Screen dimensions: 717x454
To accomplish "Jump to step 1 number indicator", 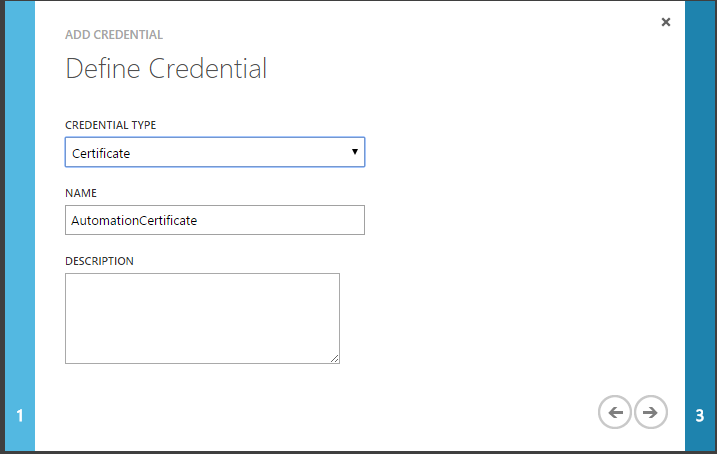I will pyautogui.click(x=20, y=416).
